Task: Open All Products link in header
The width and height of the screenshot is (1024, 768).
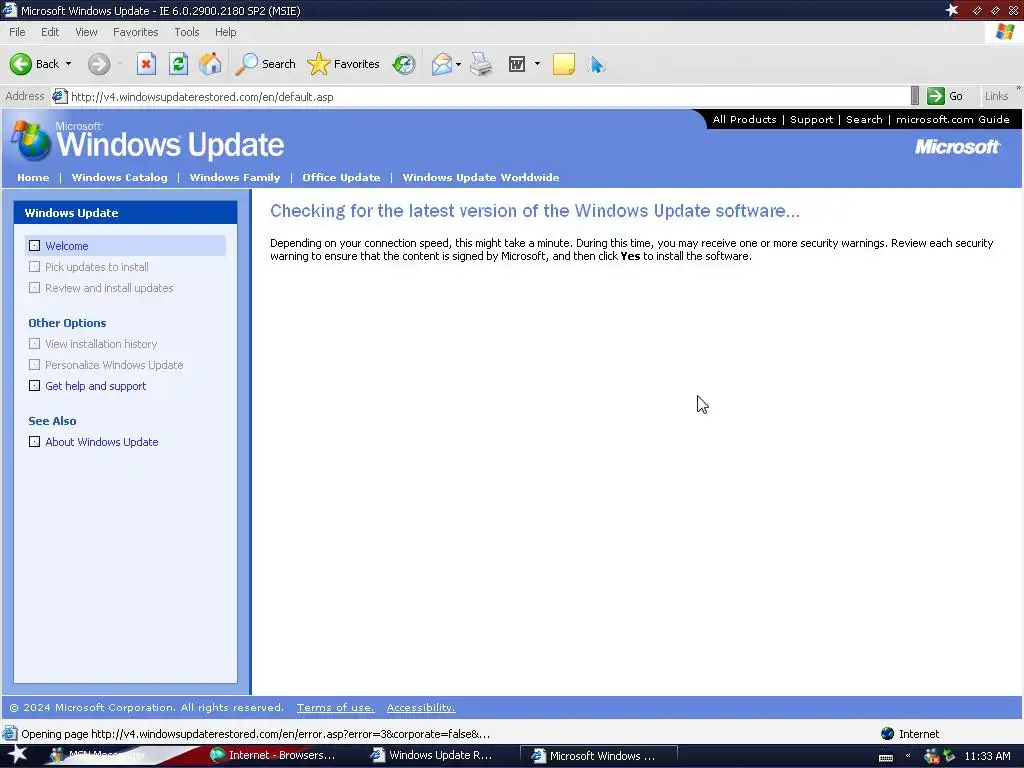Action: (744, 120)
